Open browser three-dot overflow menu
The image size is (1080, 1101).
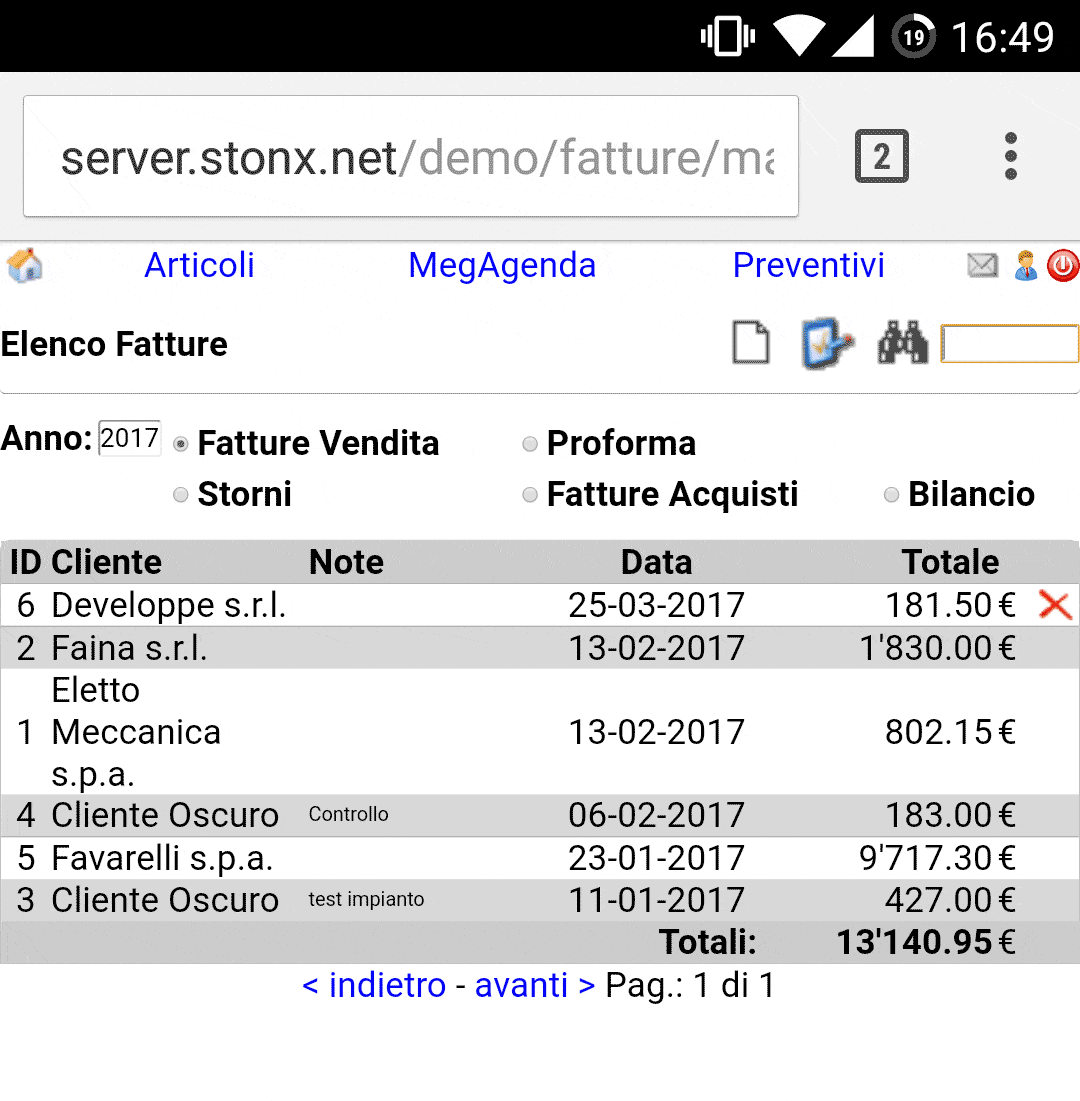click(x=1010, y=156)
